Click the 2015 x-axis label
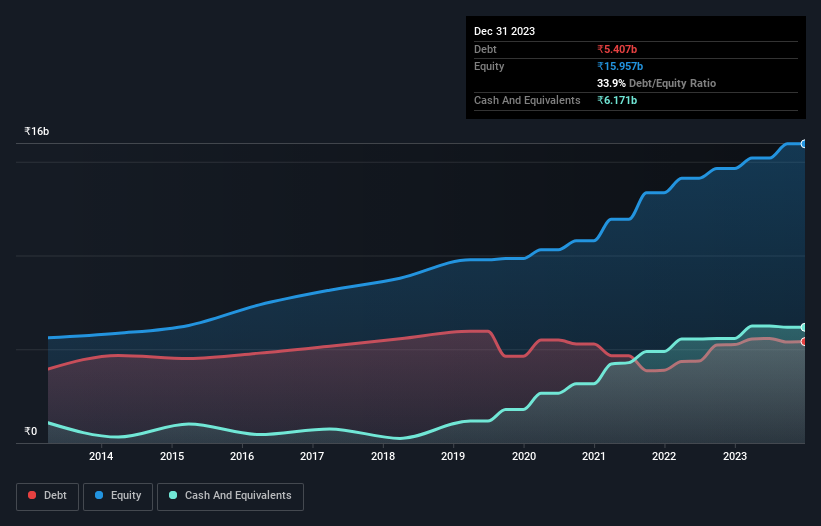Image resolution: width=821 pixels, height=526 pixels. (172, 456)
